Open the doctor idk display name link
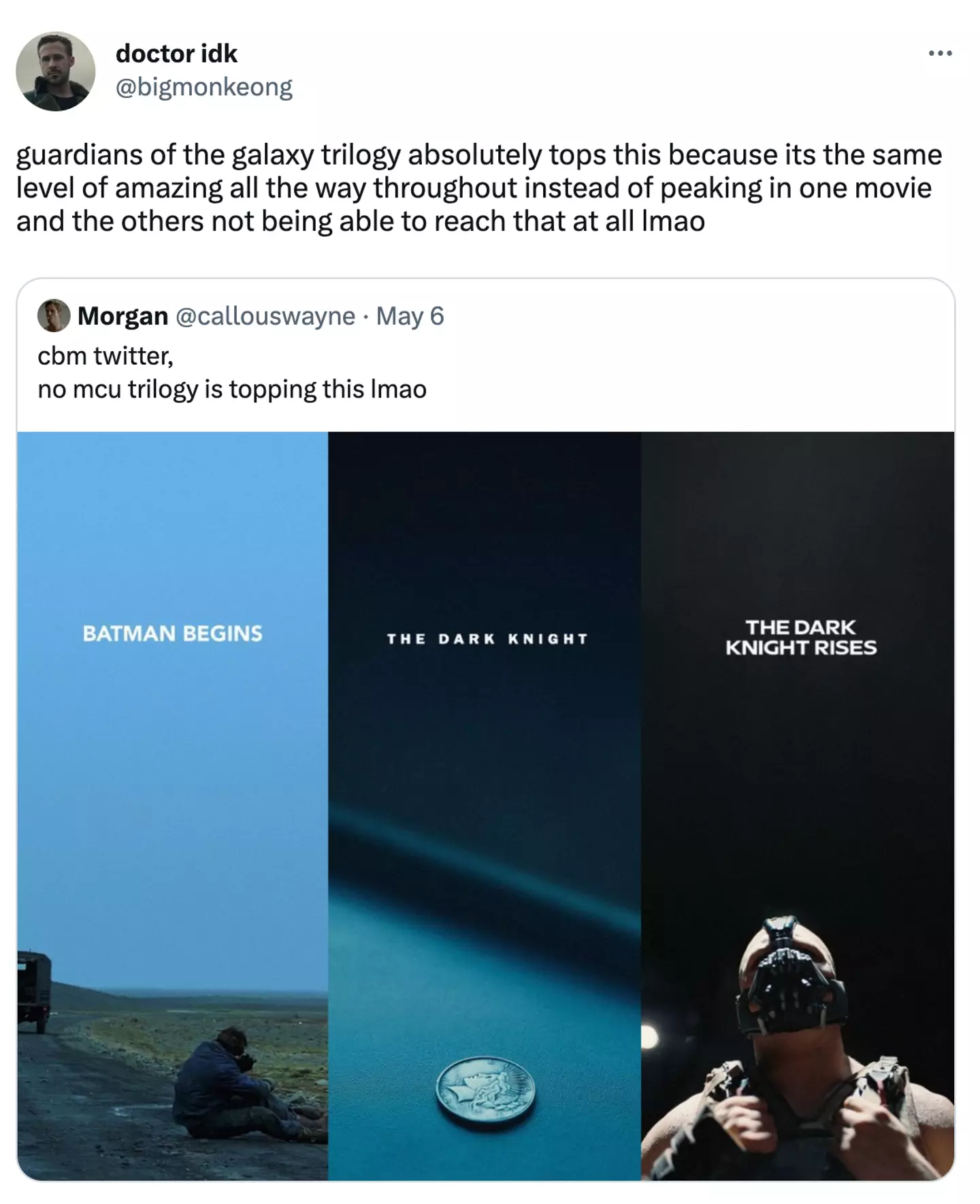 click(176, 53)
